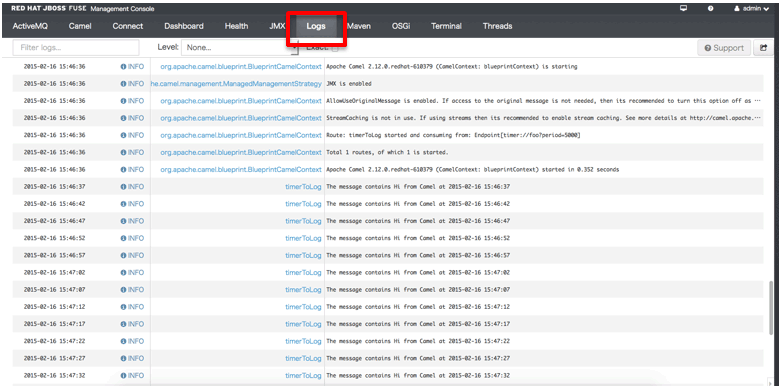Open the Terminal tab
The image size is (782, 388).
(446, 26)
